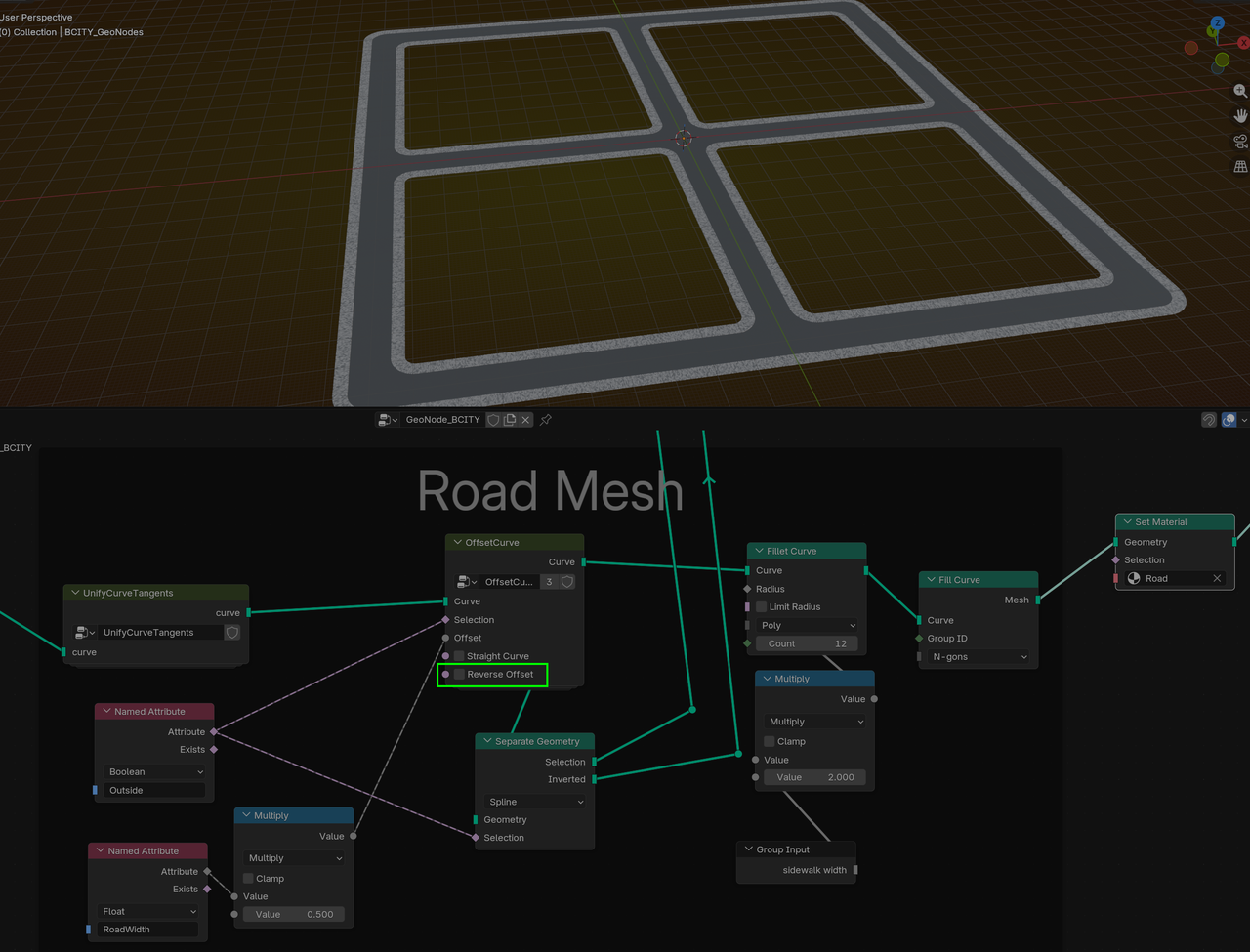Click the red X axis on the gizmo
1250x952 pixels.
(1243, 43)
